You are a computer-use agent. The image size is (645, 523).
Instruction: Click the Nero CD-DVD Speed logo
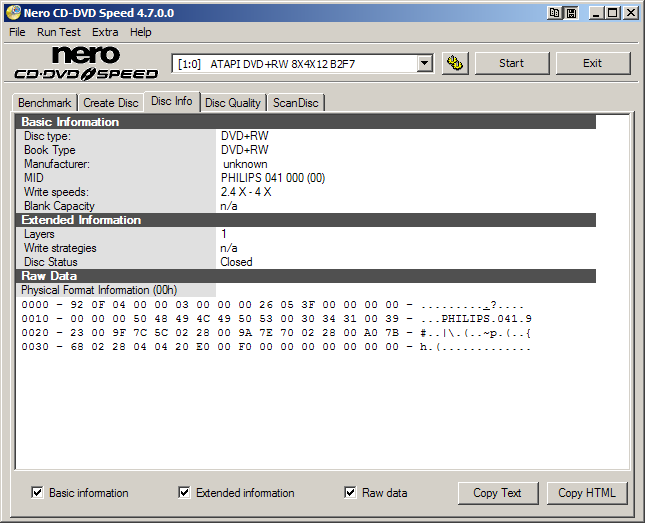coord(86,63)
